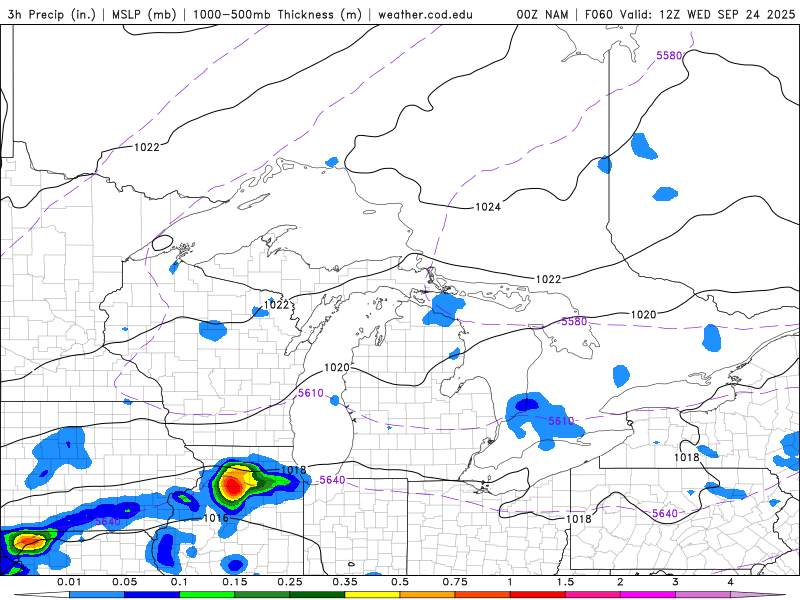Click the legend value 2

620,582
